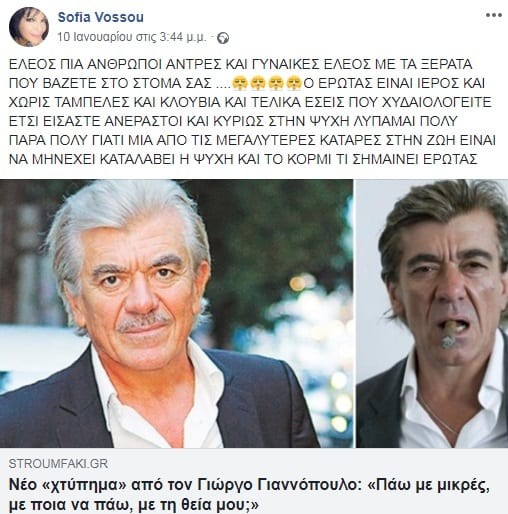Click the globe public privacy icon
508x514 pixels.
coord(223,38)
